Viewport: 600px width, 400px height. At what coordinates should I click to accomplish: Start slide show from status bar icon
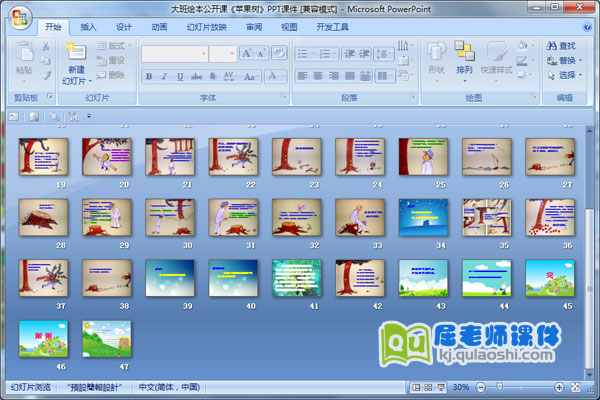pos(441,387)
